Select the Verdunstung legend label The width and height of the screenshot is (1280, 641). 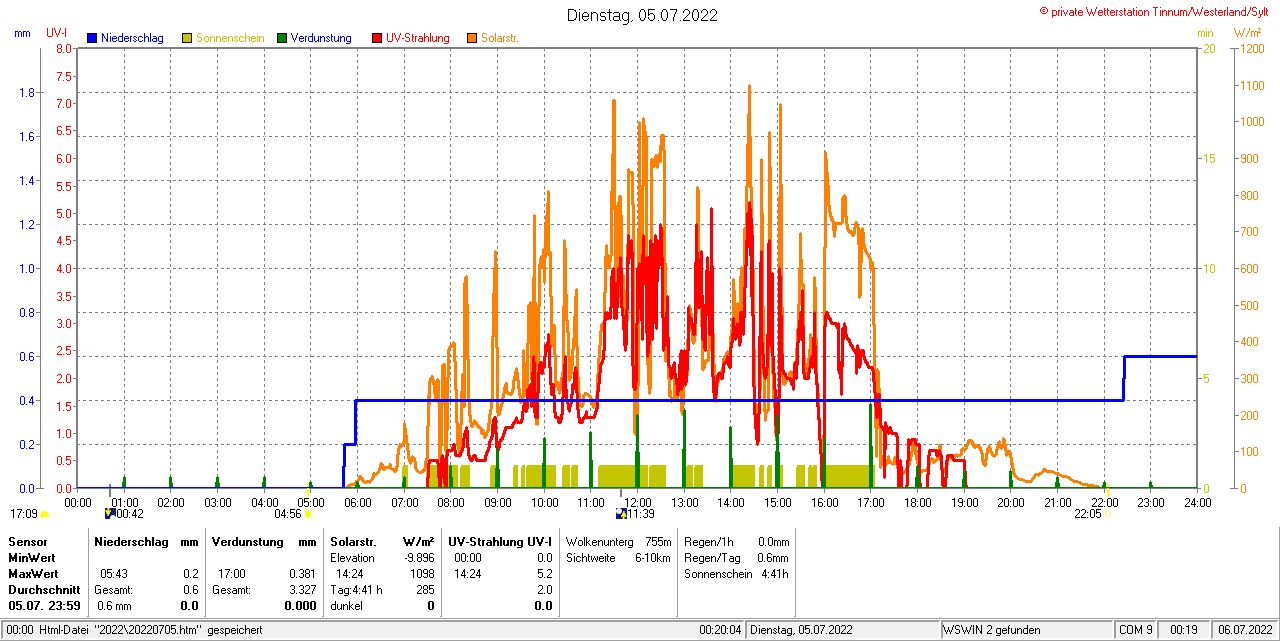point(321,38)
